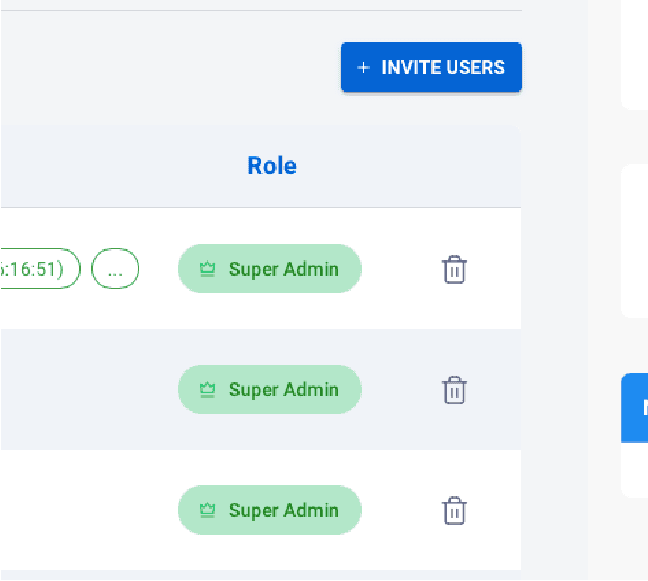Open the second row's Super Admin role badge
This screenshot has width=648, height=581.
(269, 389)
